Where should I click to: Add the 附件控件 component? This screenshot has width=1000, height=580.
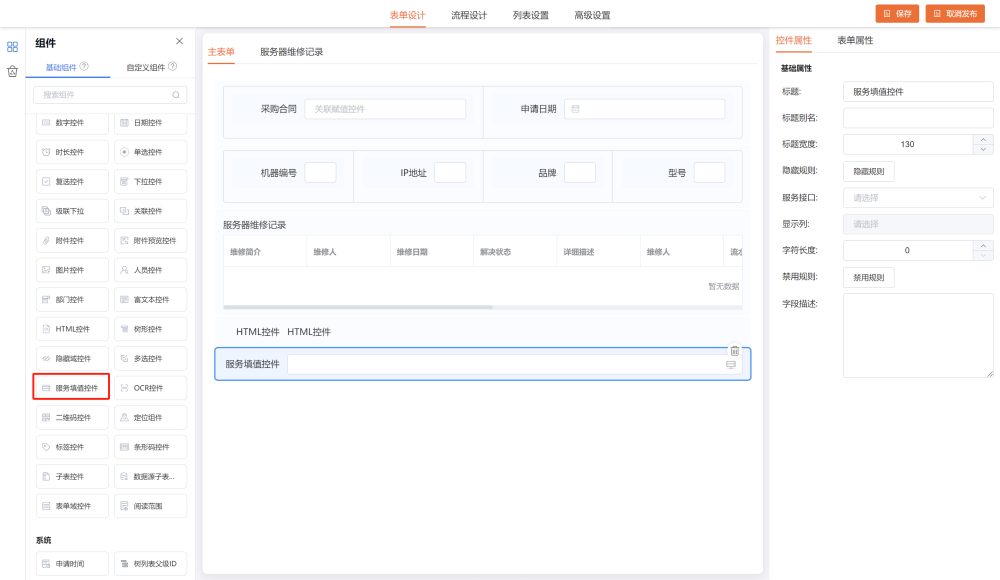coord(71,241)
